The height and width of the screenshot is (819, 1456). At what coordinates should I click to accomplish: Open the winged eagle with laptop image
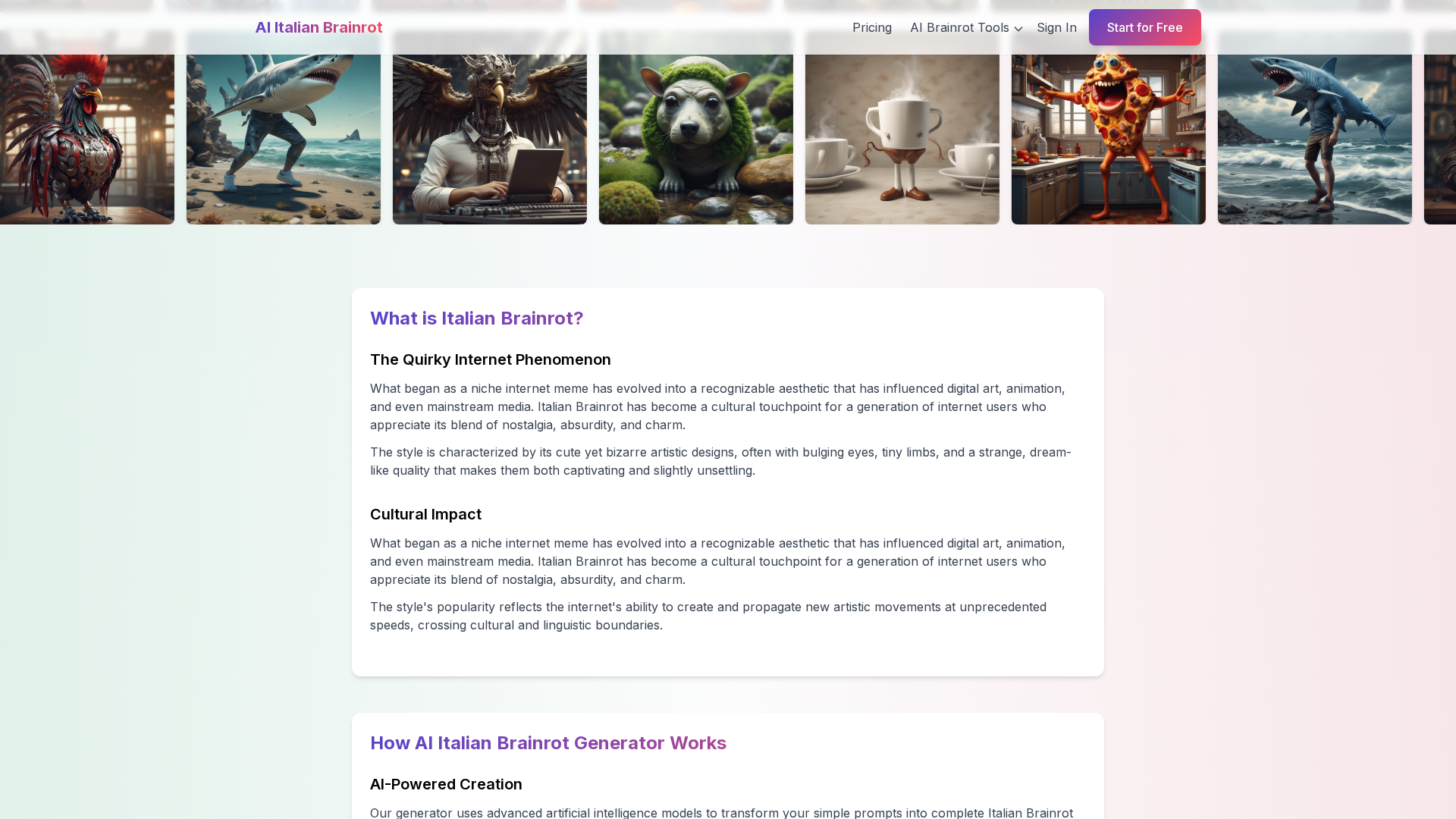tap(490, 127)
